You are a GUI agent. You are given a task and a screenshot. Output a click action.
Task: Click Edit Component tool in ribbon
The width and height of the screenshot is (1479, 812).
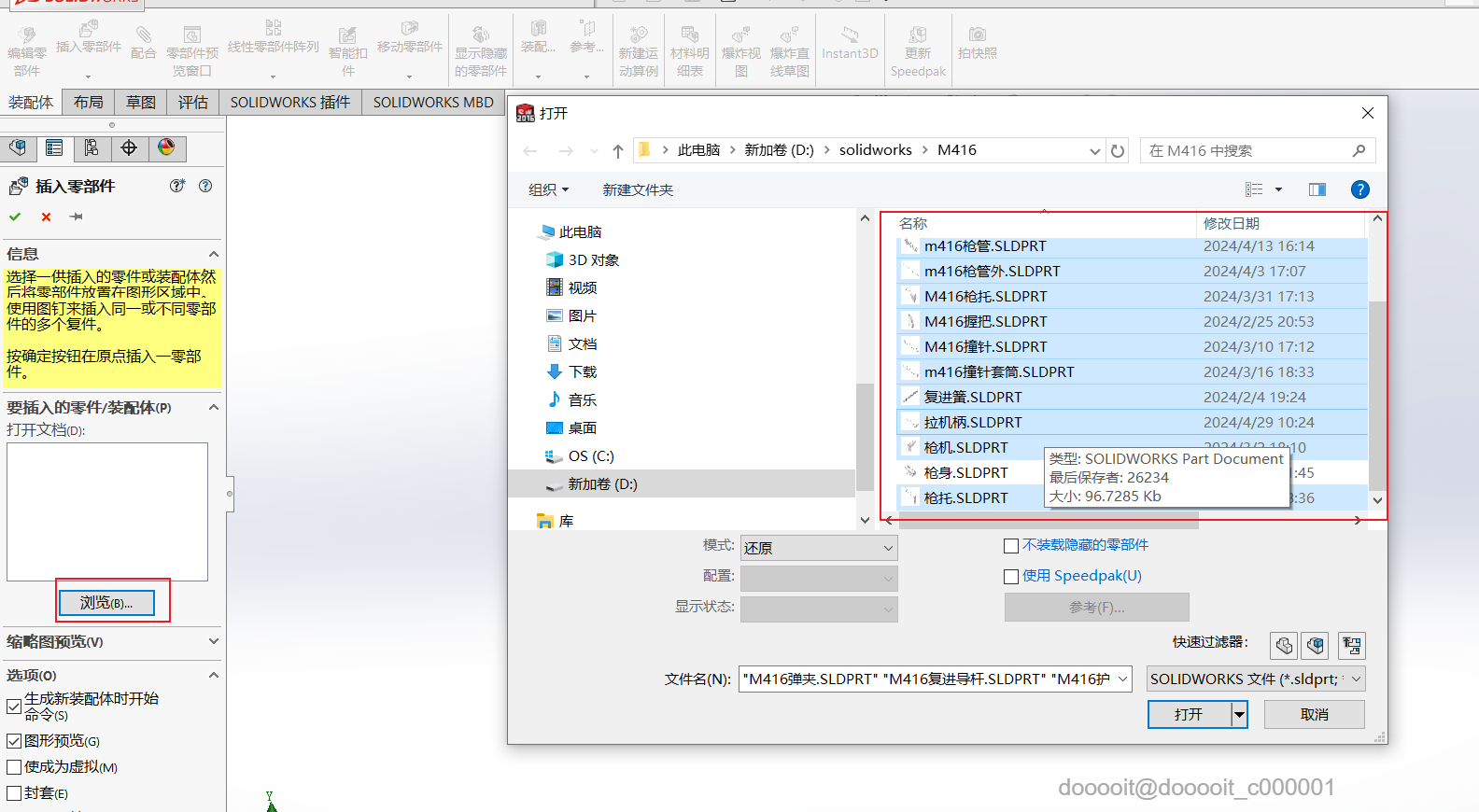(27, 52)
